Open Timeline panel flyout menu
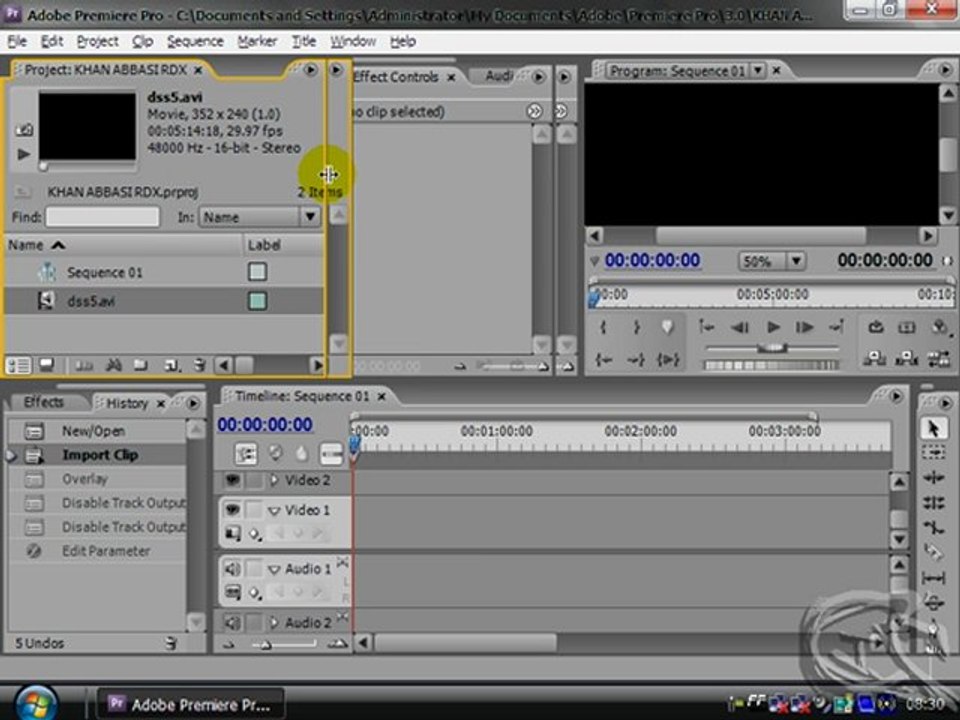This screenshot has width=960, height=720. coord(896,396)
